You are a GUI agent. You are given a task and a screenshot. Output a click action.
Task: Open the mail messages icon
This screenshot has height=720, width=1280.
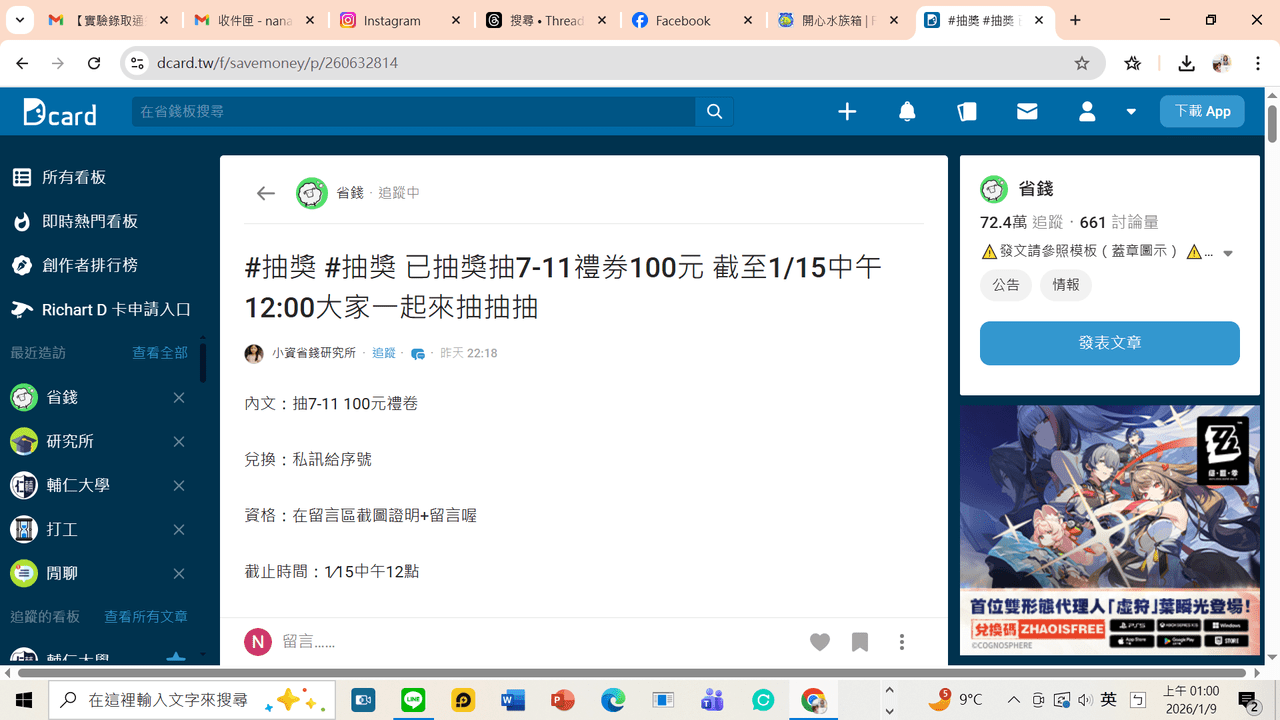(x=1027, y=112)
